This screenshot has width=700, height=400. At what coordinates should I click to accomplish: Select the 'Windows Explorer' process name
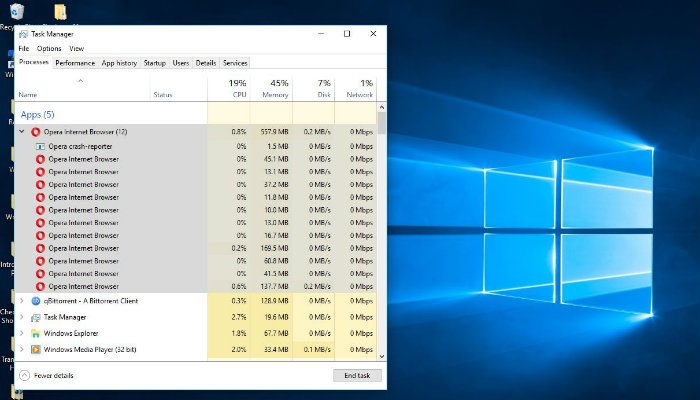[71, 333]
